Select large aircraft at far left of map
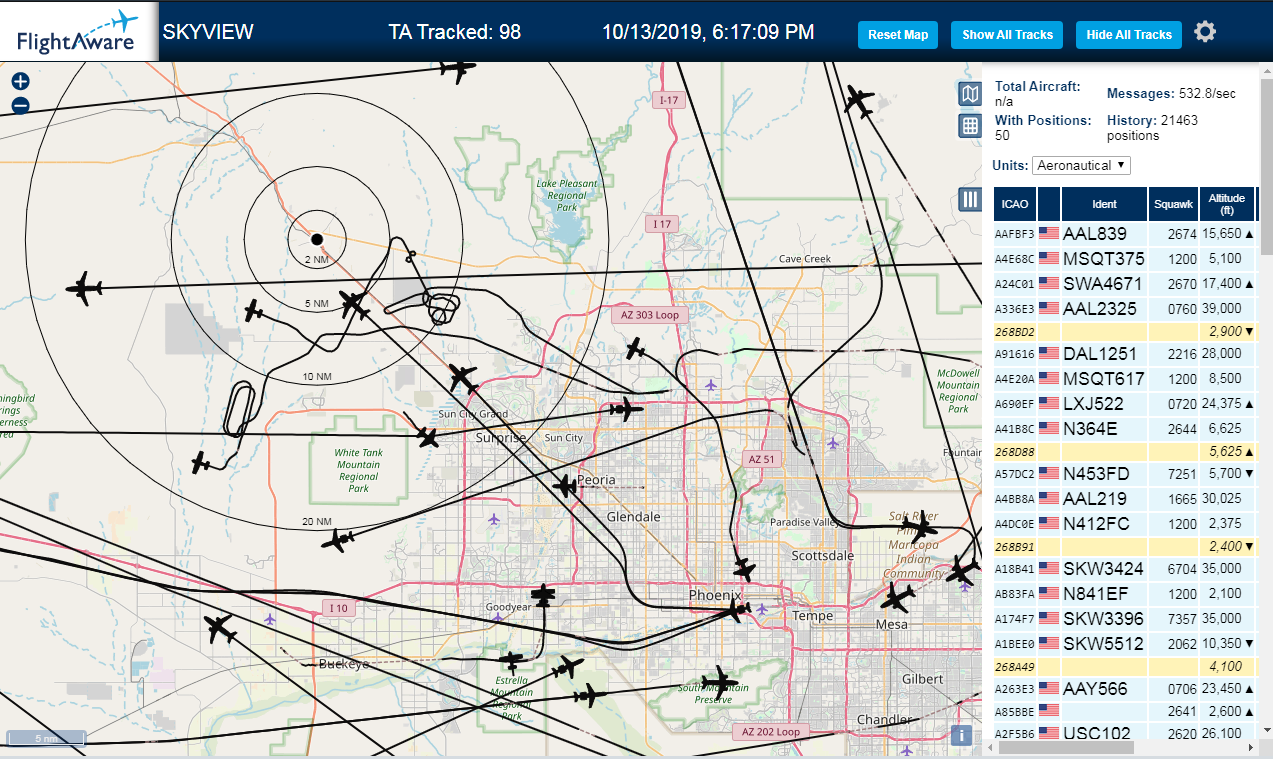The width and height of the screenshot is (1273, 759). point(84,289)
